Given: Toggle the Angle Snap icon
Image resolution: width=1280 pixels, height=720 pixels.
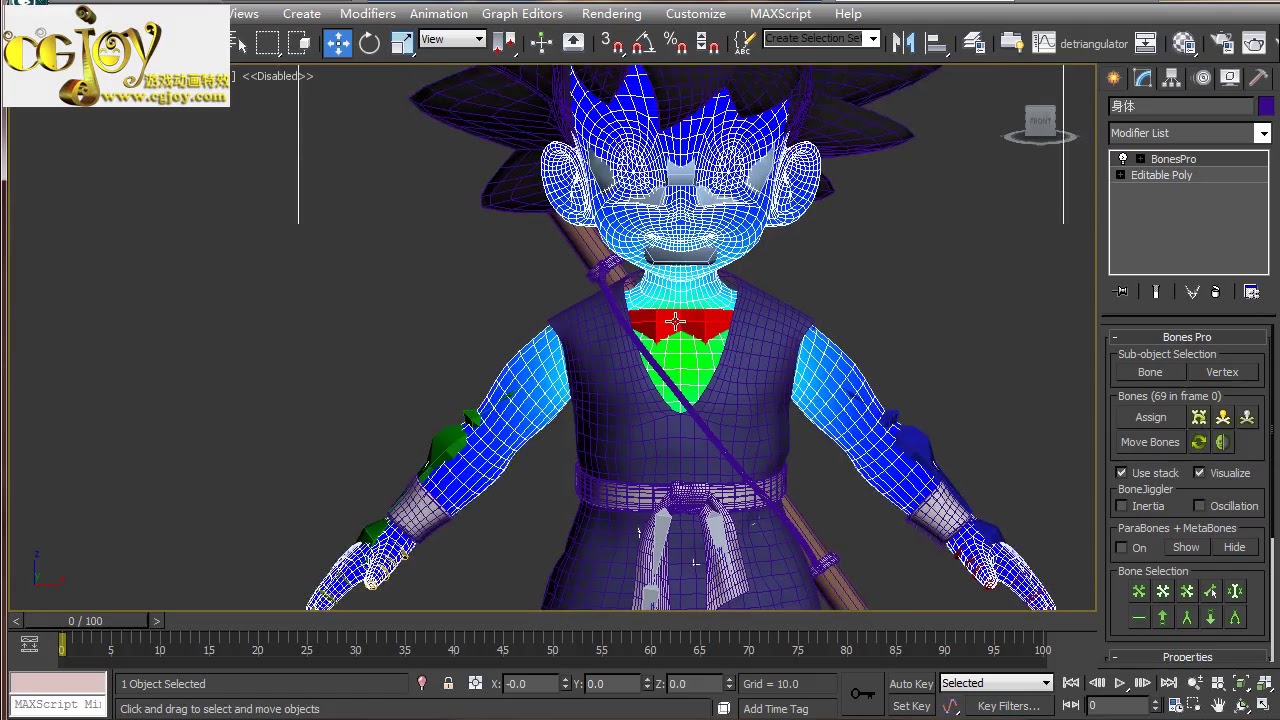Looking at the screenshot, I should coord(643,42).
